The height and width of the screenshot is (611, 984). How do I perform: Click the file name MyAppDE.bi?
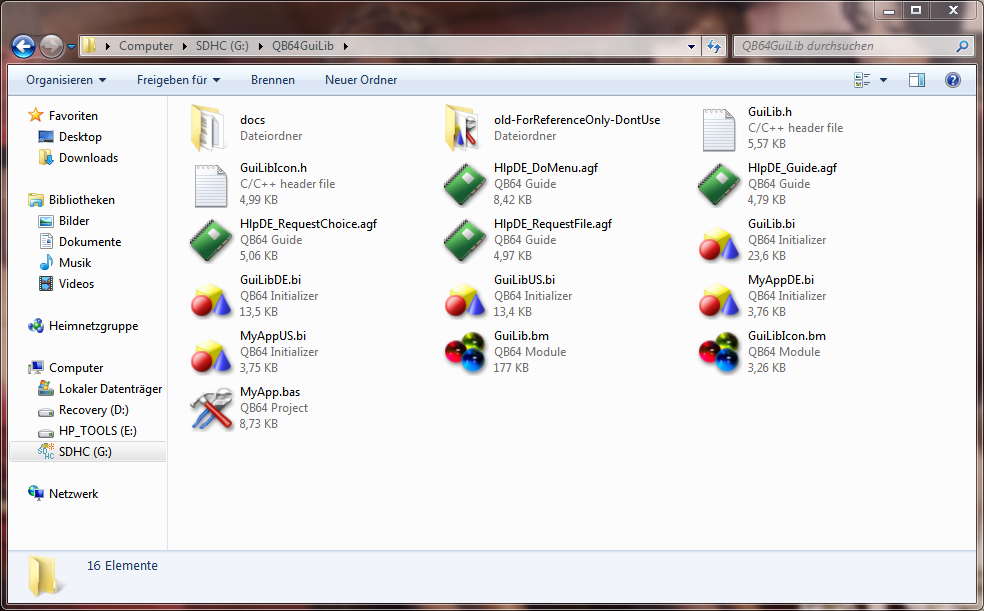[x=781, y=280]
